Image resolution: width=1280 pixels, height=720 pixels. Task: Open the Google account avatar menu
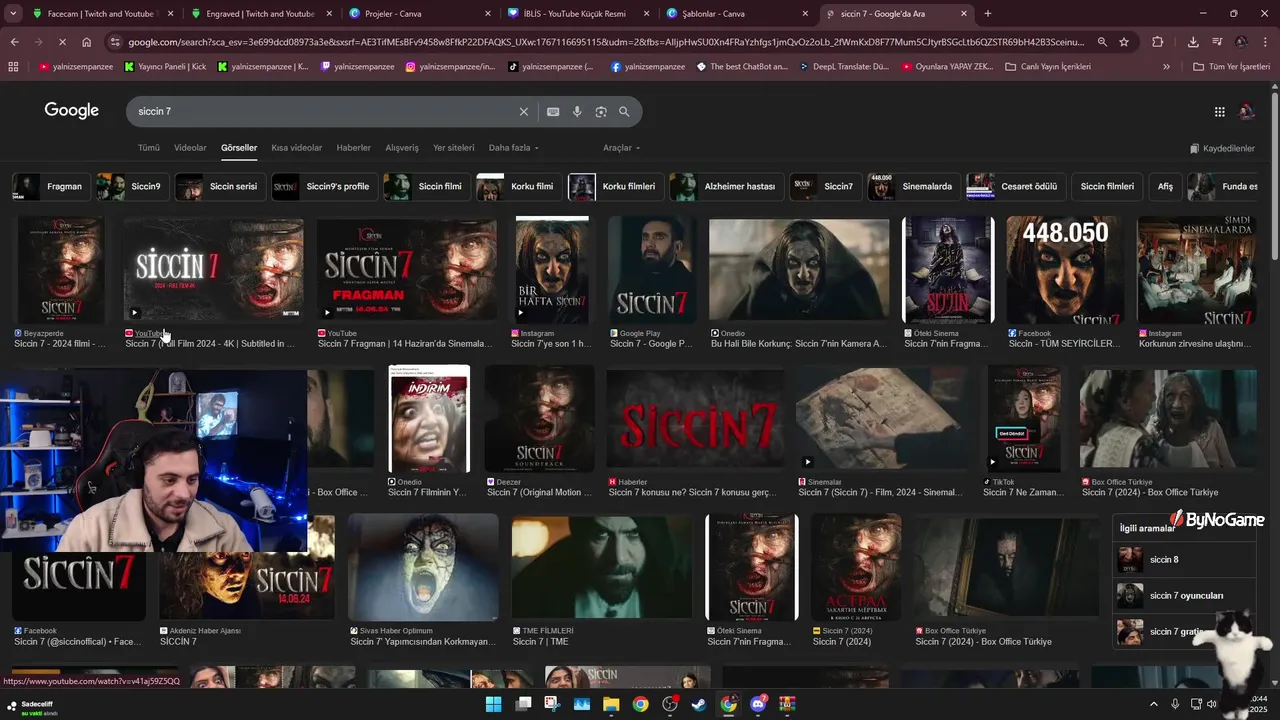(x=1246, y=112)
